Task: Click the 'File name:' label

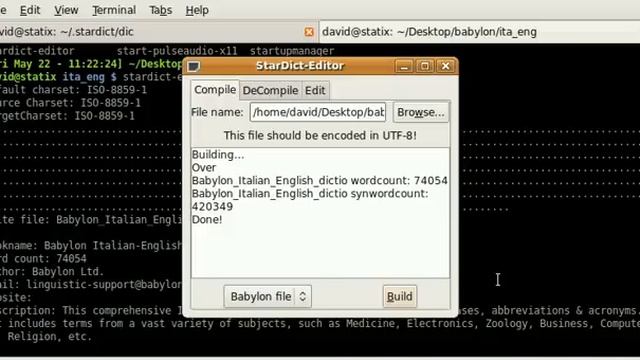Action: 217,112
